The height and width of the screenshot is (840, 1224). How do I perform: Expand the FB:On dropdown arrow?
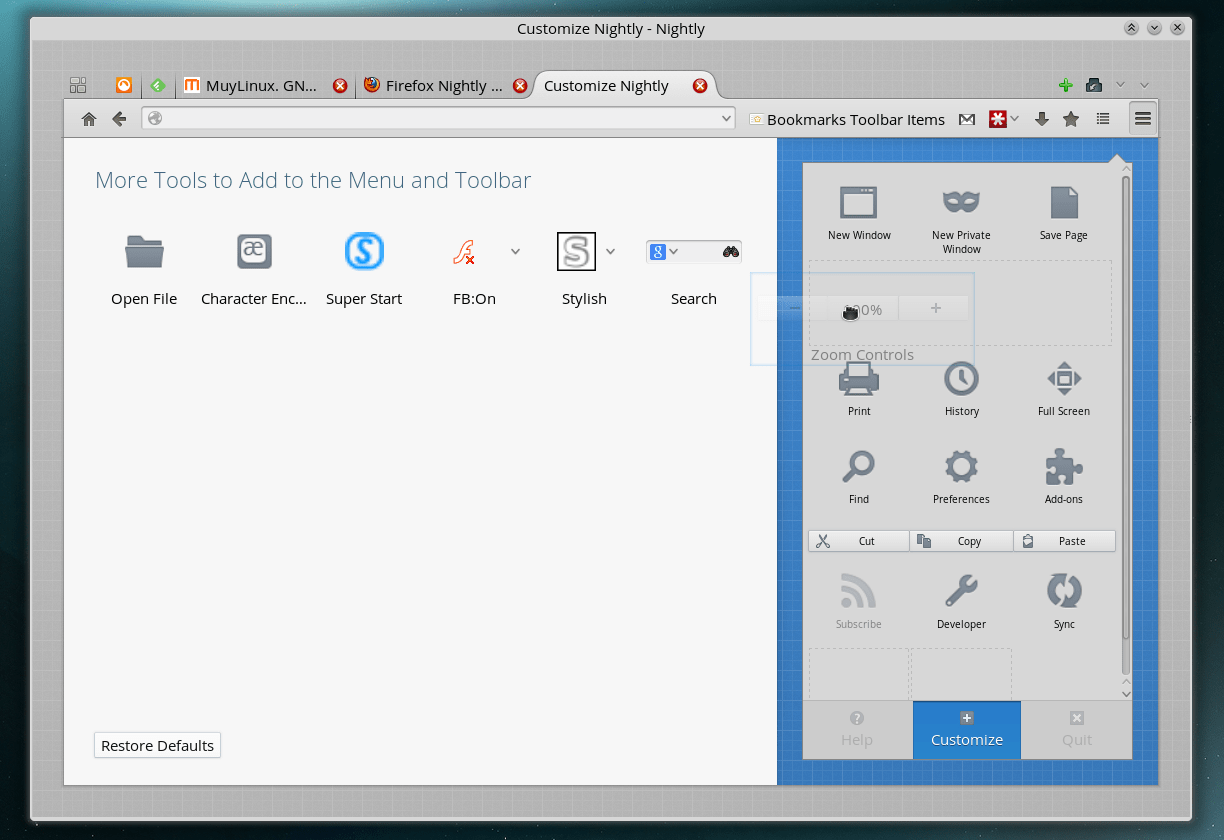pos(515,251)
